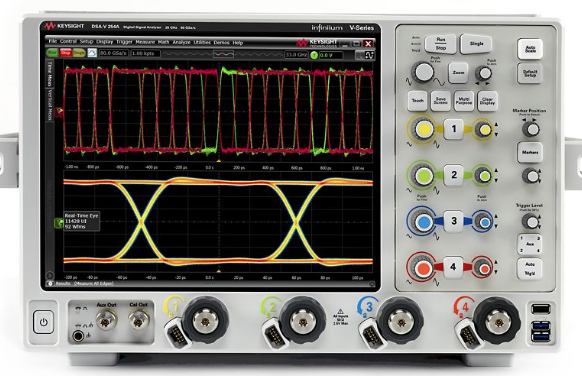The width and height of the screenshot is (582, 376).
Task: Toggle channel 1 with the 1 key
Action: tap(454, 129)
